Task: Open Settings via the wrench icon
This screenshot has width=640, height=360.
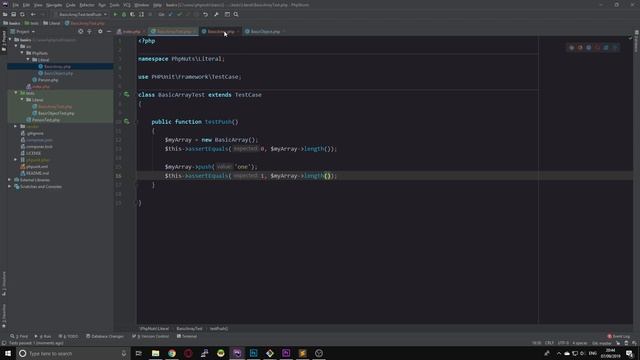Action: click(x=216, y=14)
